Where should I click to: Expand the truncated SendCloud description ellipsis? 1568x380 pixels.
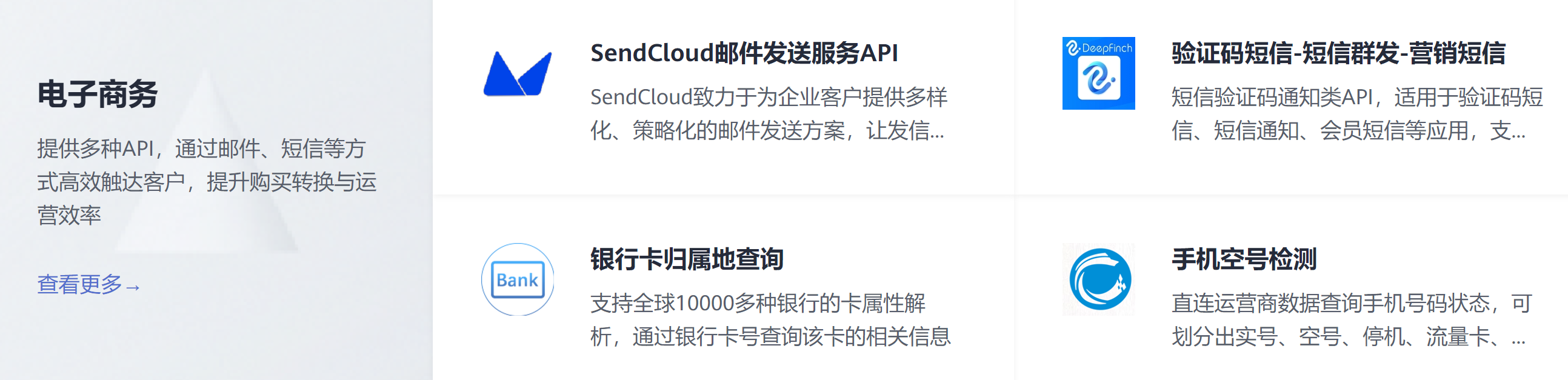936,132
